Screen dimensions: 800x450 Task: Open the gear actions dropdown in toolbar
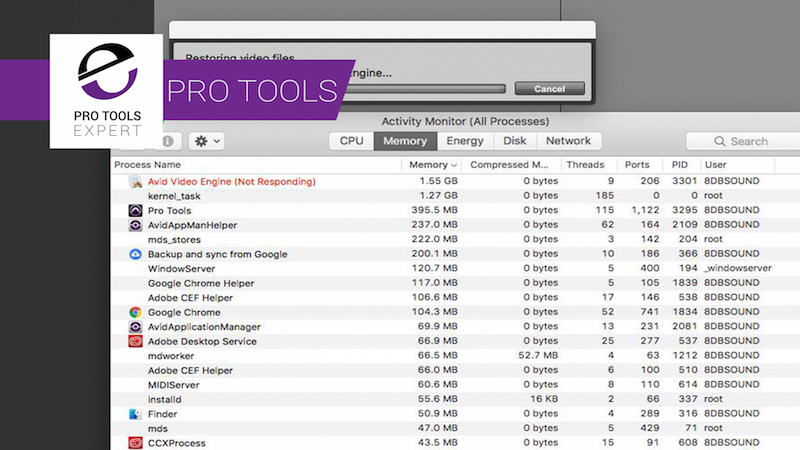coord(207,141)
